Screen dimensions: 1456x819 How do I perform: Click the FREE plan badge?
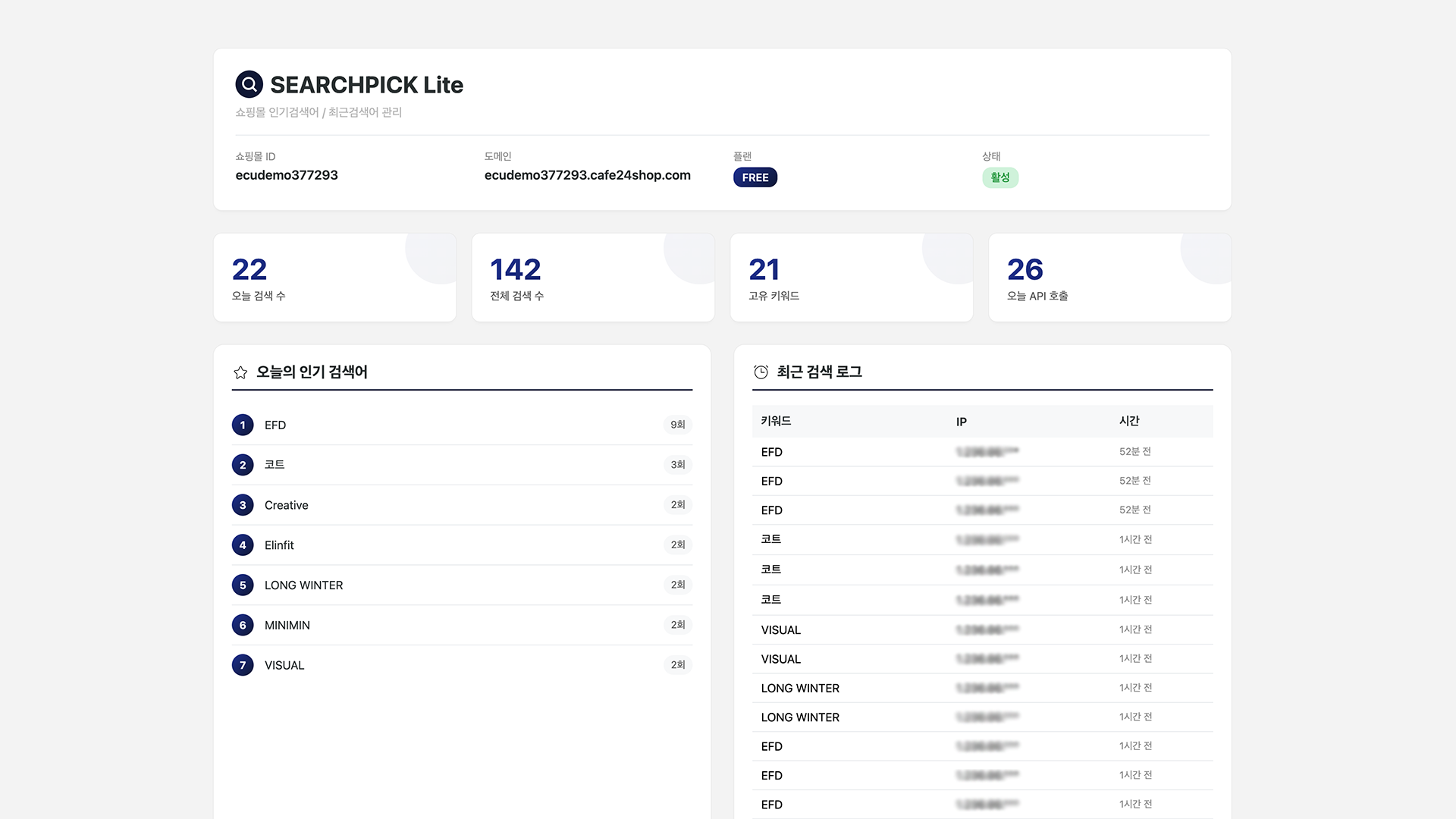[755, 177]
